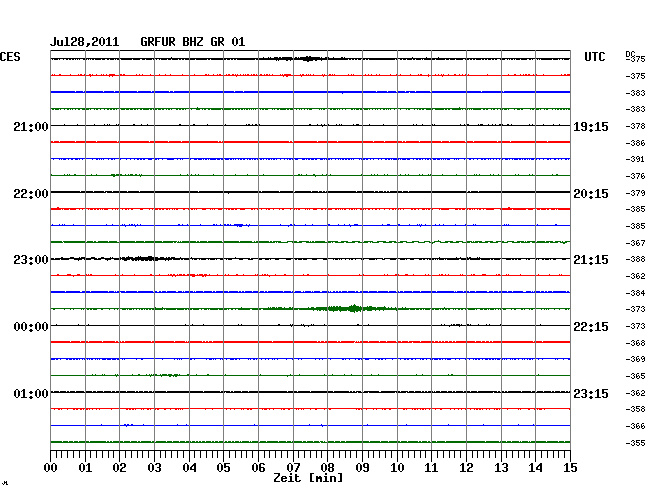Click the 01 minute axis tick label
Image resolution: width=650 pixels, height=494 pixels.
[85, 468]
